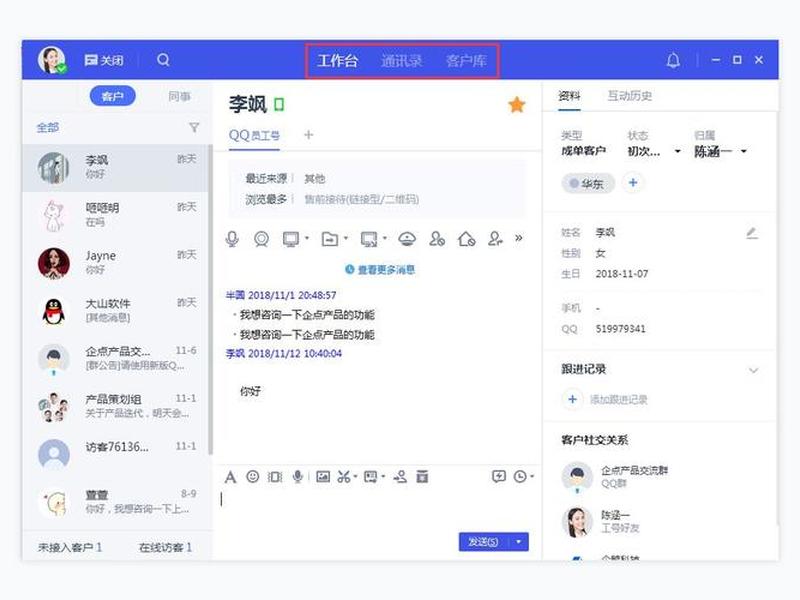
Task: Open send options arrow beside 发送 button
Action: pyautogui.click(x=518, y=542)
